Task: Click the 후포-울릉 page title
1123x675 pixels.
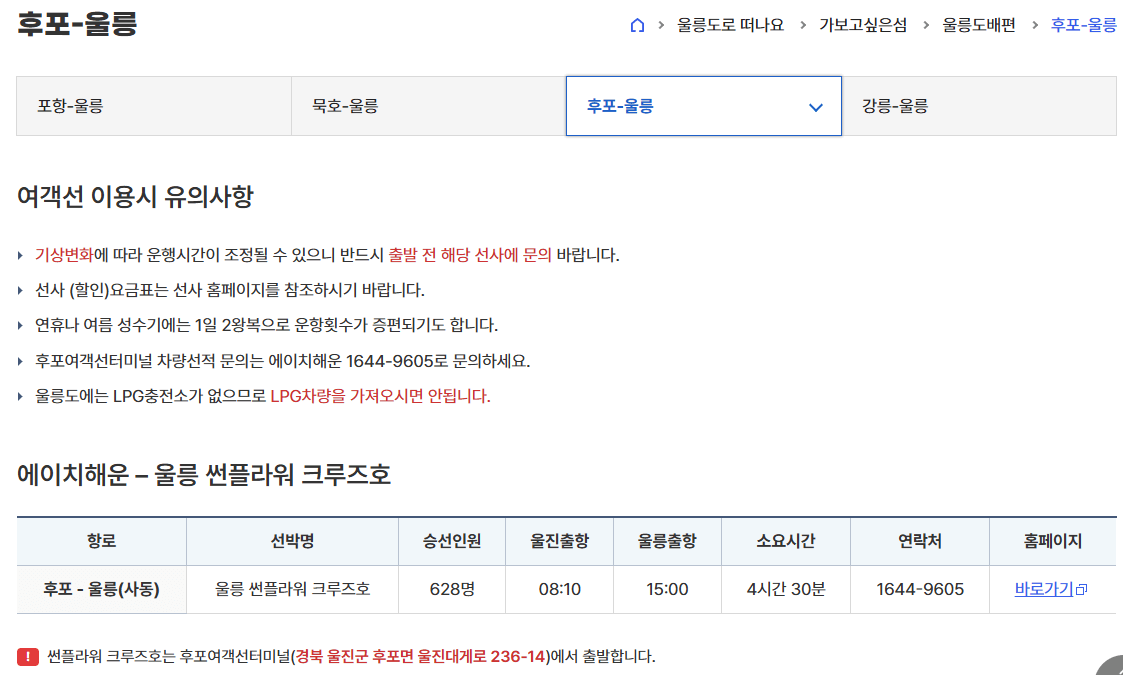Action: [77, 24]
